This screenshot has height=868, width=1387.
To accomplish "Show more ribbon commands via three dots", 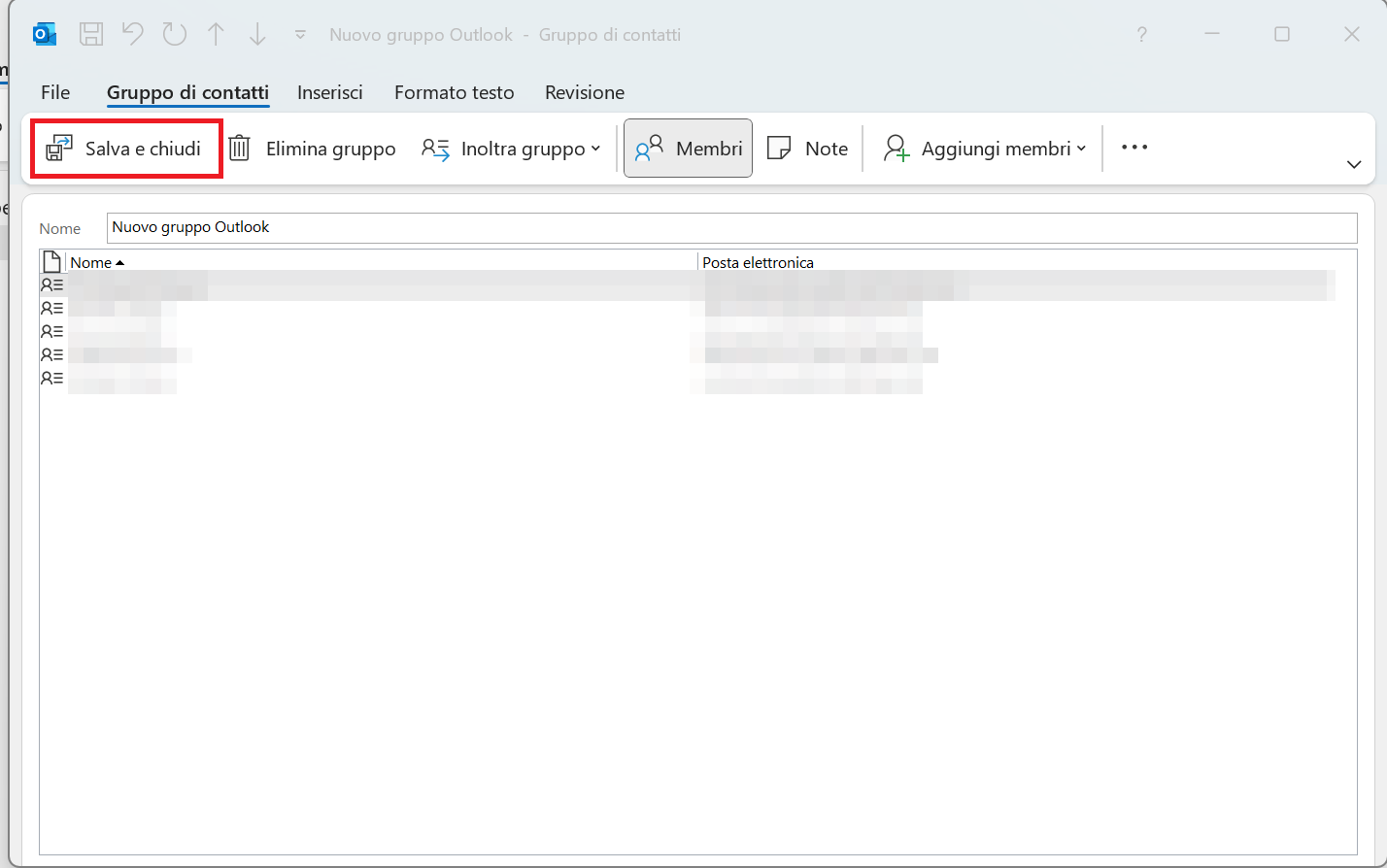I will coord(1134,148).
